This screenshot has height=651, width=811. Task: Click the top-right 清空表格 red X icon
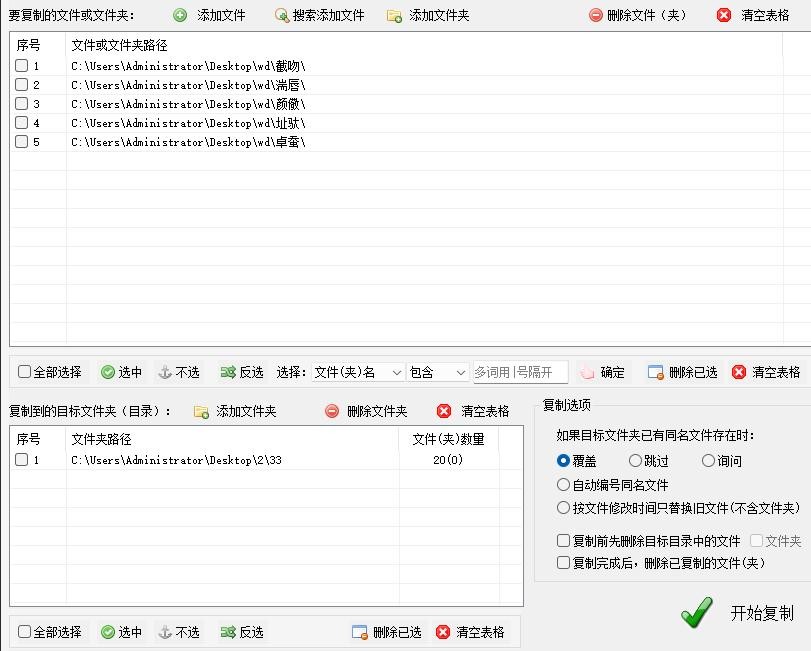tap(725, 16)
